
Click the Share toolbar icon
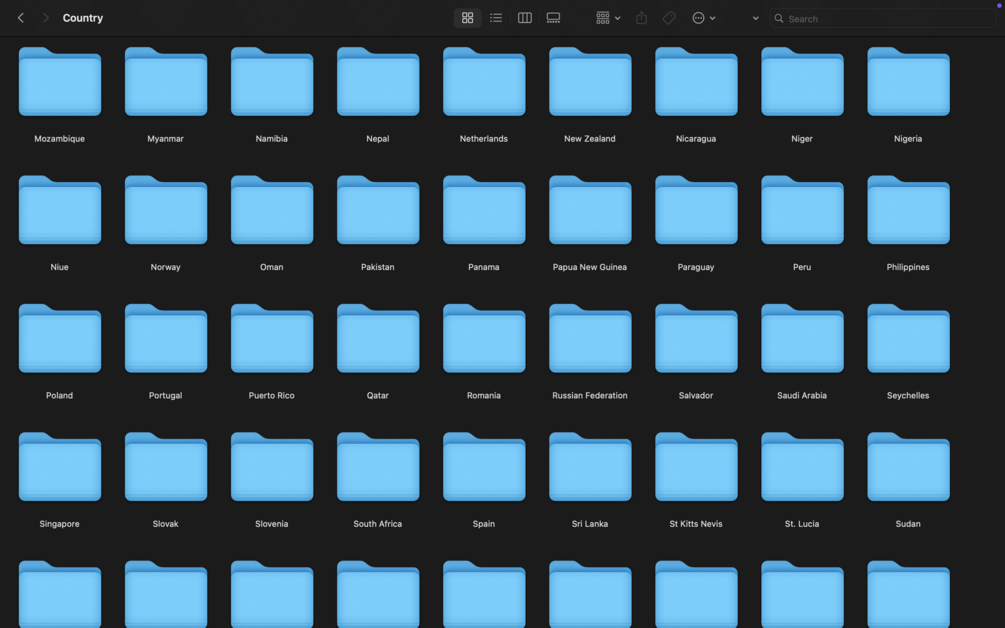pos(642,18)
